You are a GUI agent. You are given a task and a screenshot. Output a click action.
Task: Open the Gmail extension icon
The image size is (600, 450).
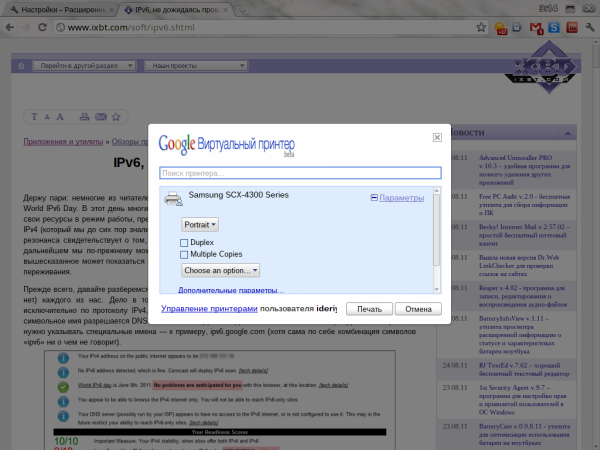click(536, 28)
